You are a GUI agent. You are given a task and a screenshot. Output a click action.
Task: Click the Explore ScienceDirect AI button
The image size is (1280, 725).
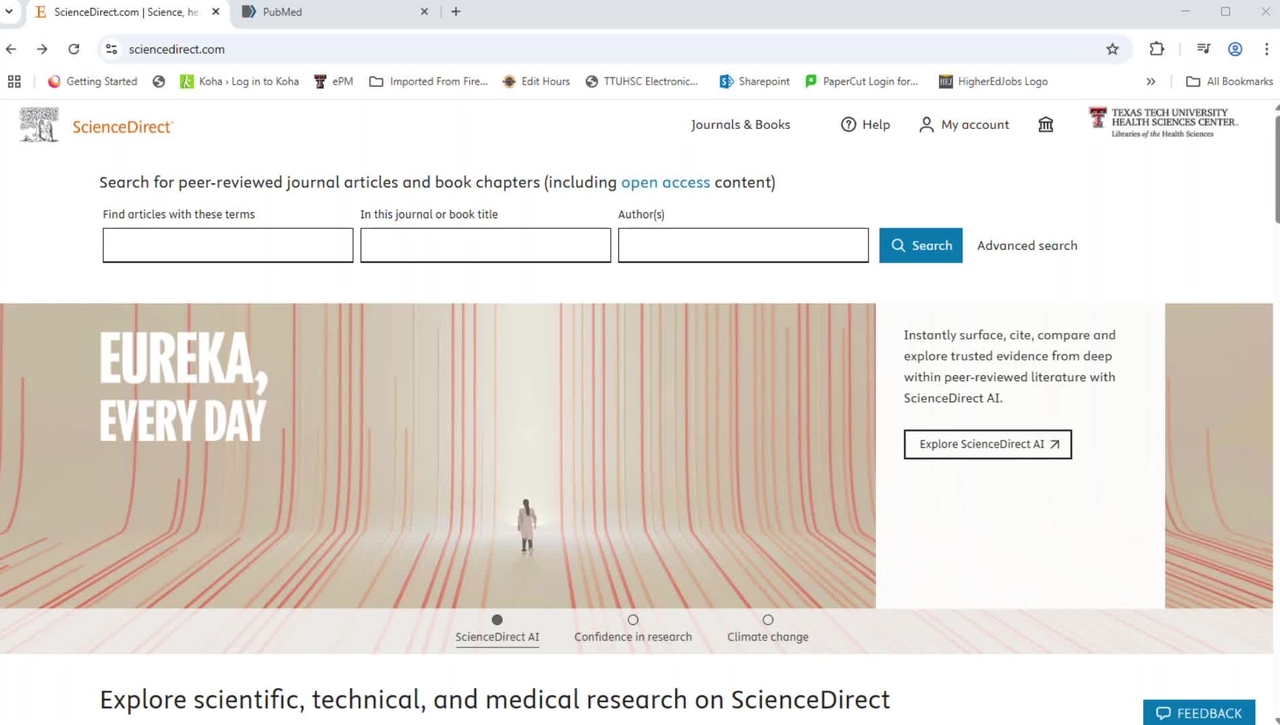(x=988, y=444)
